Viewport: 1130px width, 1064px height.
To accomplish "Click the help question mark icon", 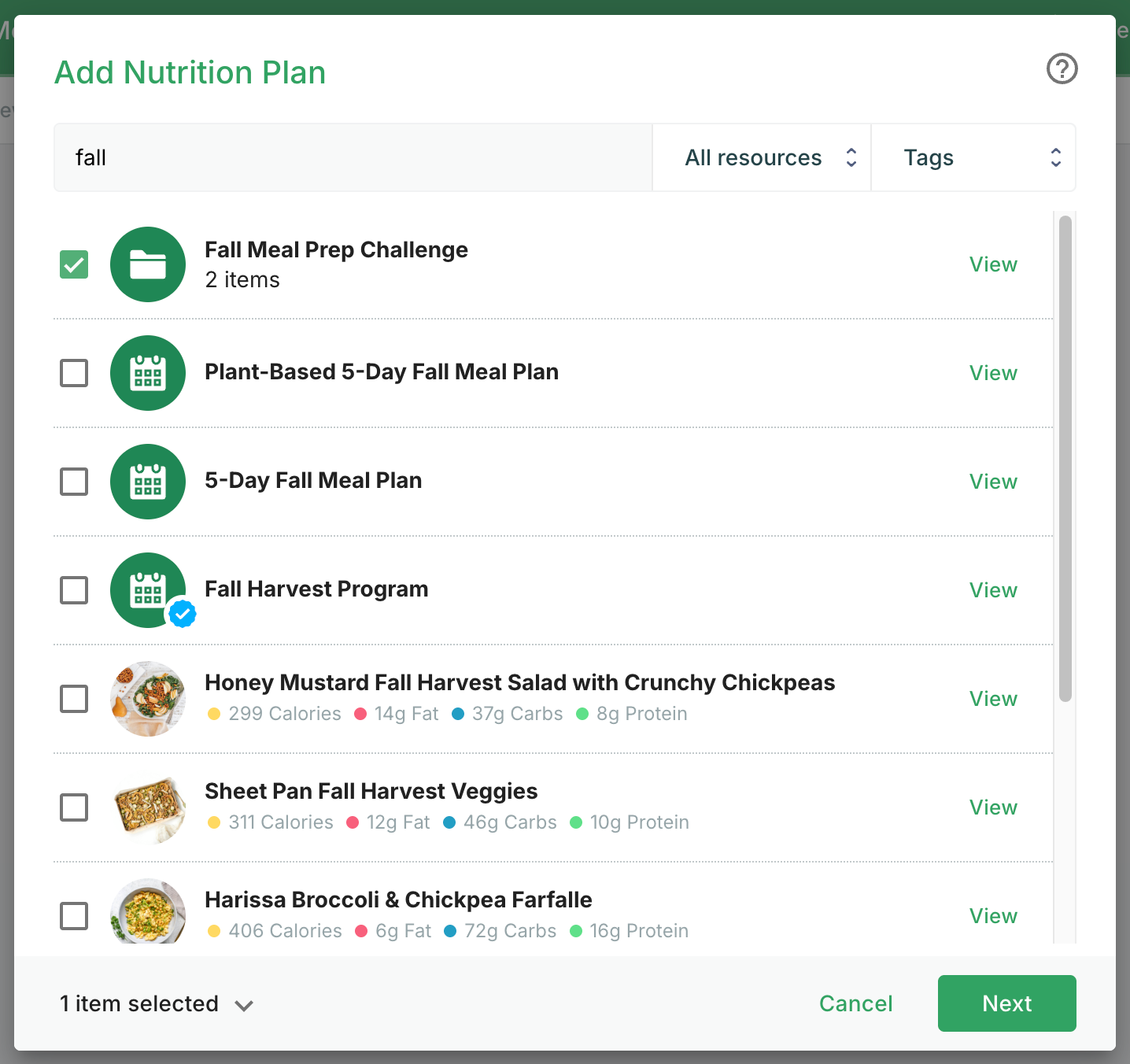I will pos(1062,68).
